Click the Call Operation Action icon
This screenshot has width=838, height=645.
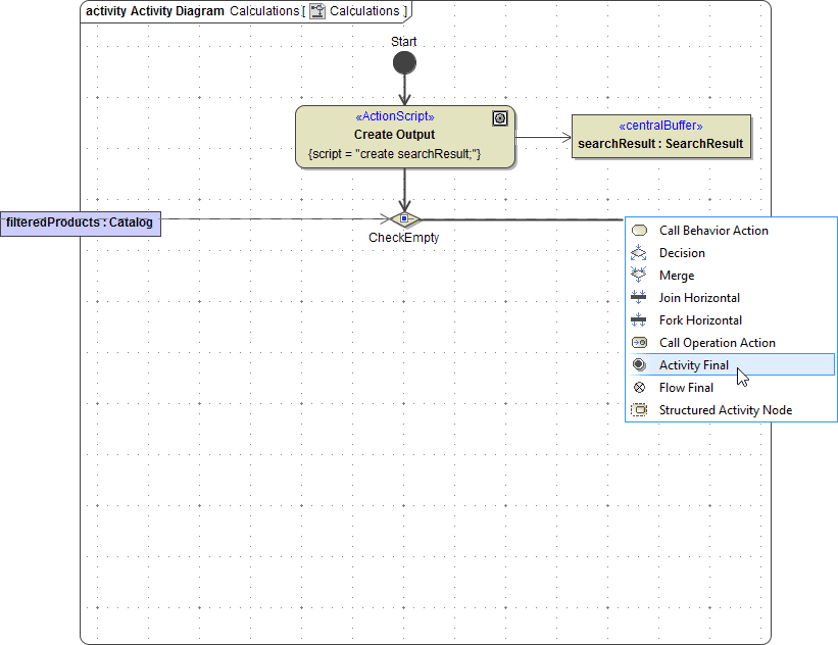(x=639, y=342)
